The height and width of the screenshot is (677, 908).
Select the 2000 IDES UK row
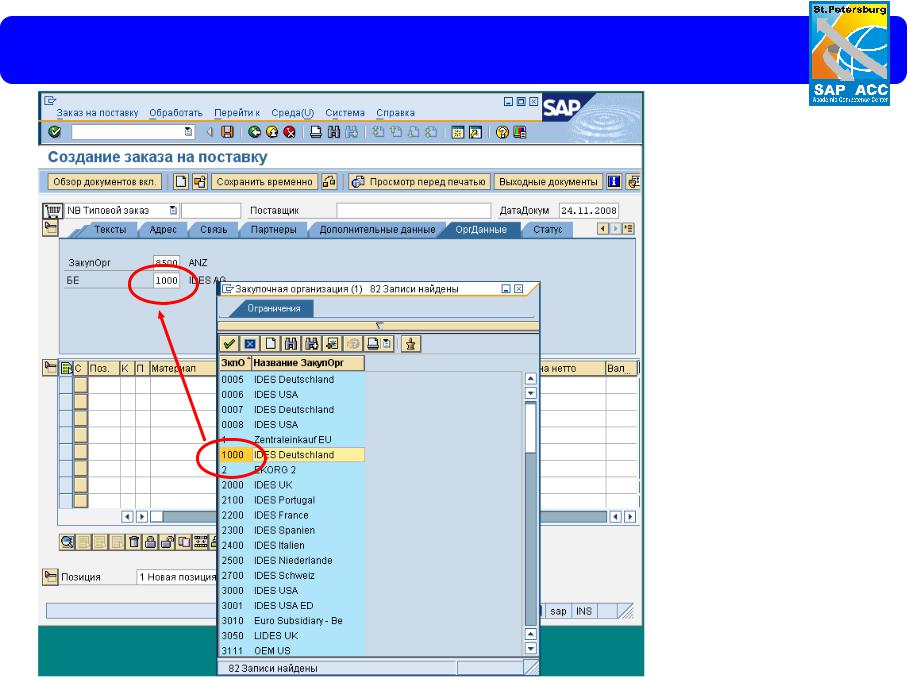point(292,485)
